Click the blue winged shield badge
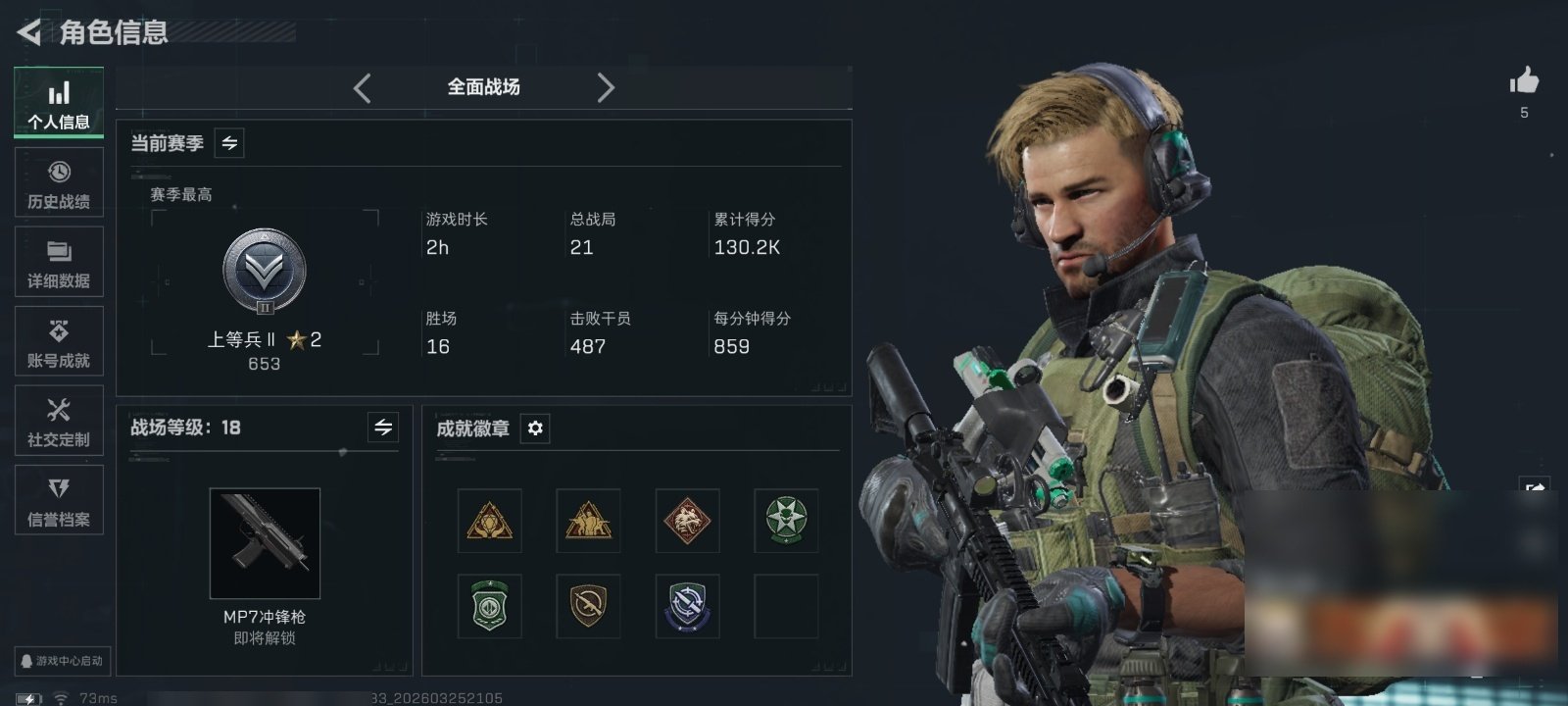This screenshot has height=706, width=1568. [x=687, y=606]
